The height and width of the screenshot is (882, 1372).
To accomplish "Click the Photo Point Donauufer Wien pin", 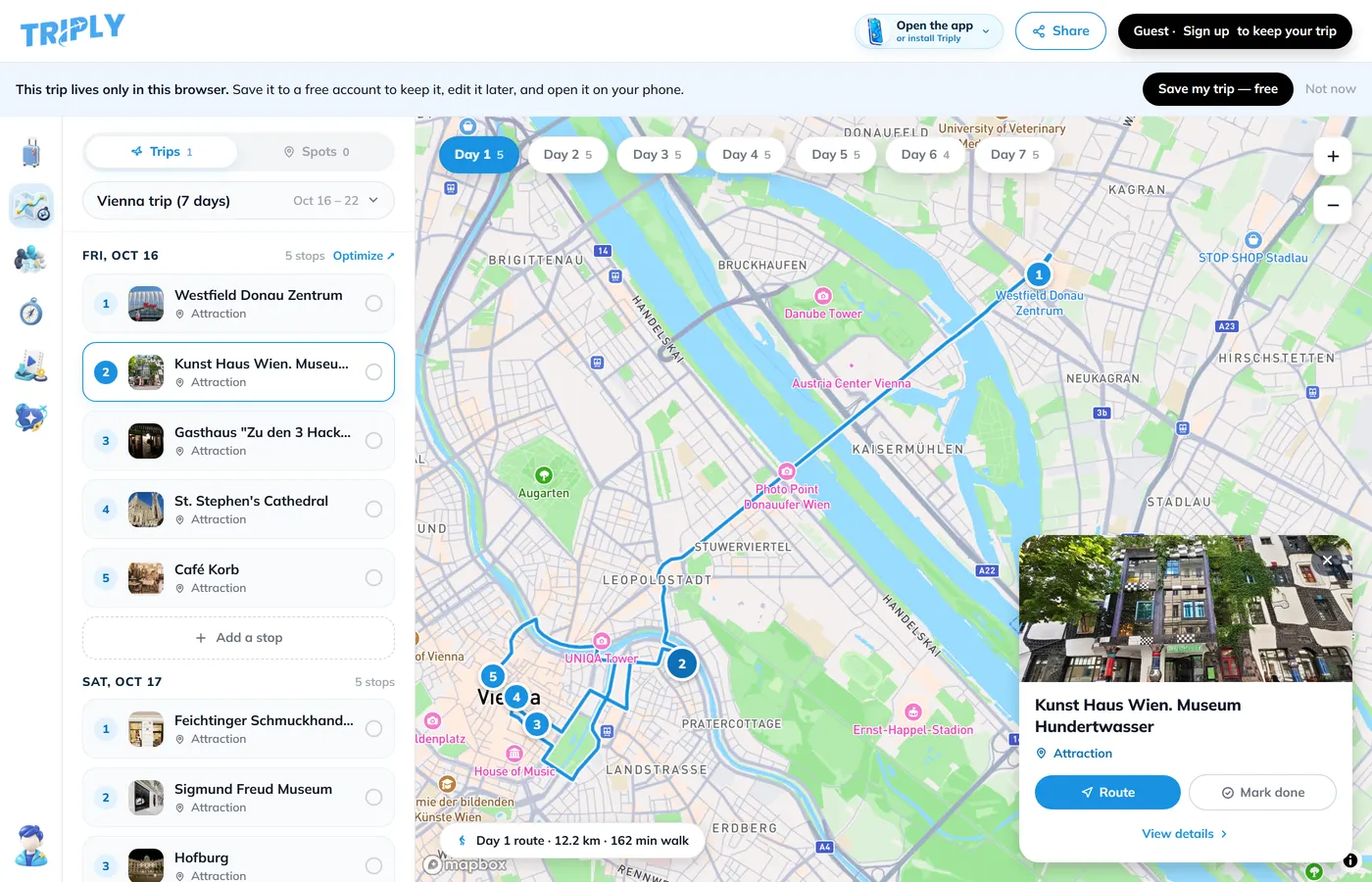I will tap(787, 471).
